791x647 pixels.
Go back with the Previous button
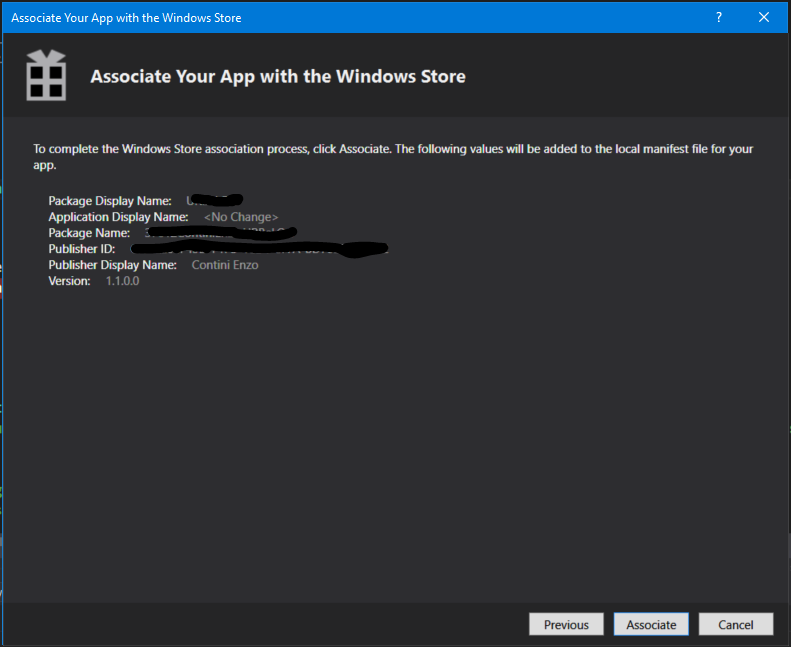(566, 624)
